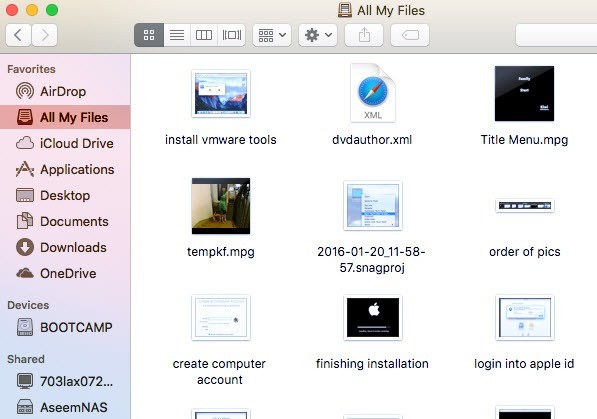
Task: Click the 'finishing installation' file name
Action: pos(372,364)
